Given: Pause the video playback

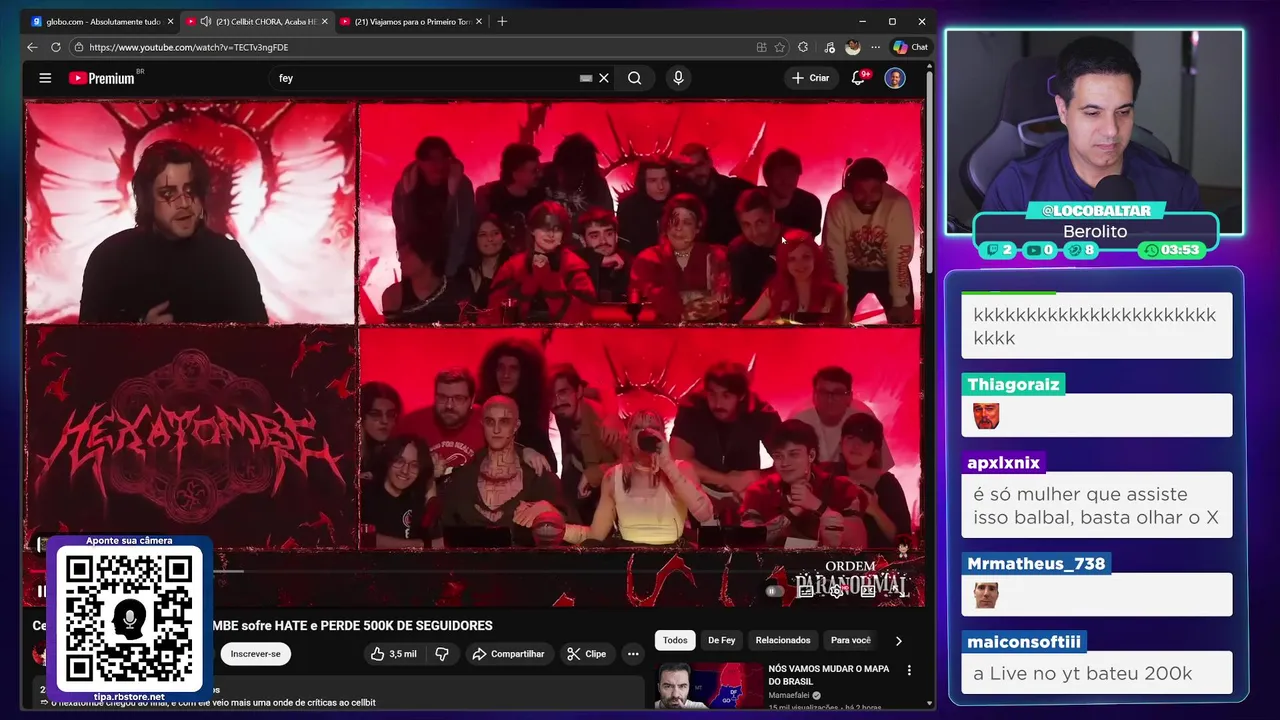Looking at the screenshot, I should coord(41,591).
